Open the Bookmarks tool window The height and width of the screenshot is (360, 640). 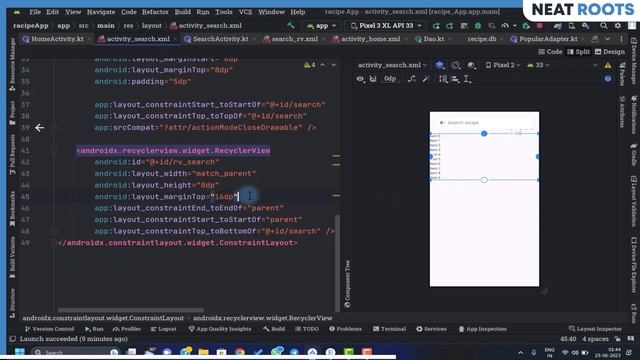(12, 209)
